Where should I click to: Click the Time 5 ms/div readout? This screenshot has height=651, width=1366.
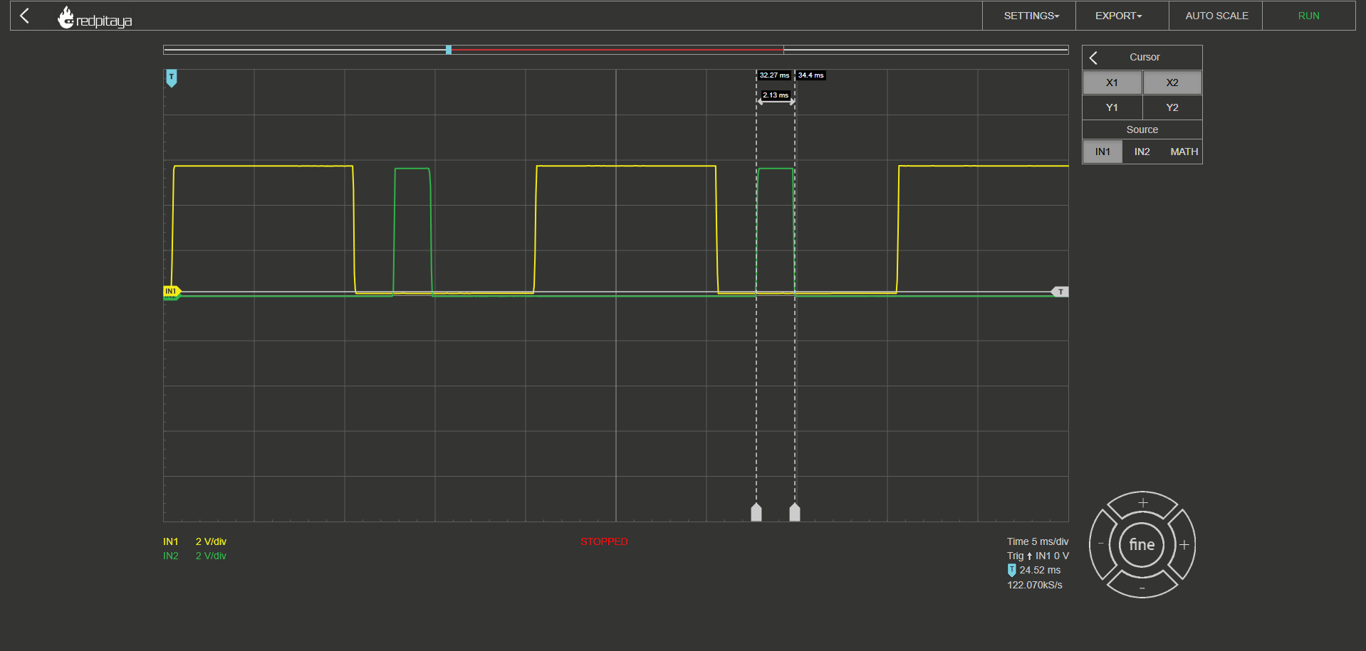1038,542
